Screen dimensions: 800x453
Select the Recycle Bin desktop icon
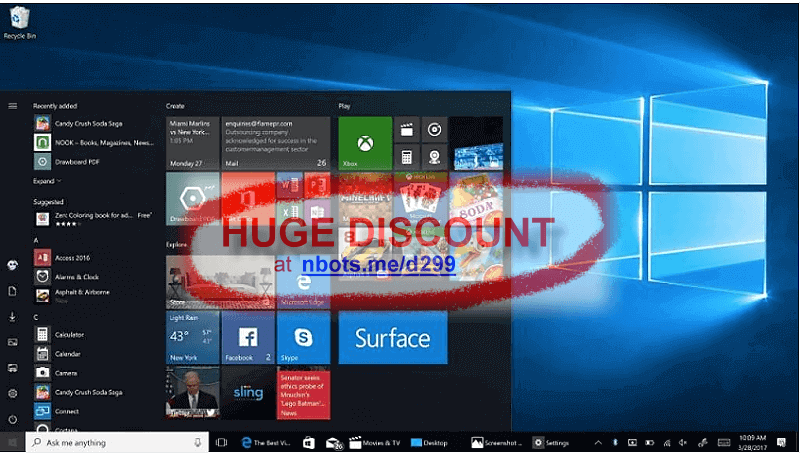point(19,23)
